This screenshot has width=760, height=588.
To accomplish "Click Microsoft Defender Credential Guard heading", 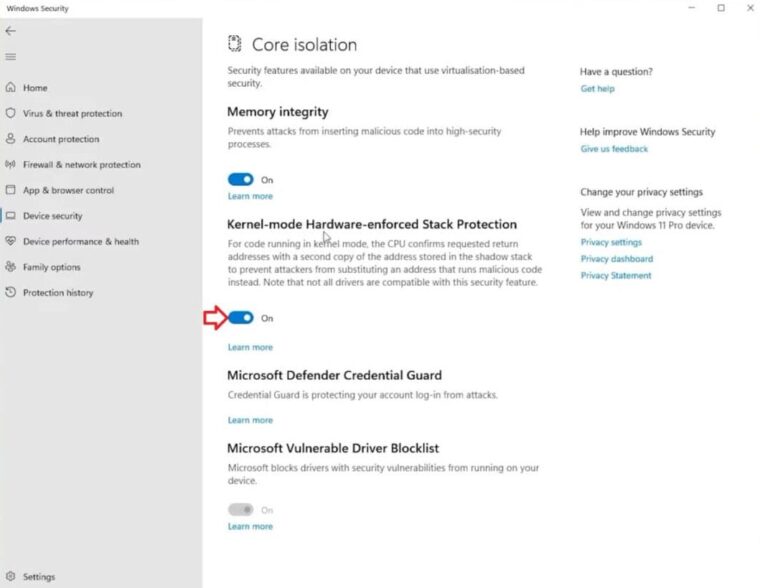I will tap(334, 375).
